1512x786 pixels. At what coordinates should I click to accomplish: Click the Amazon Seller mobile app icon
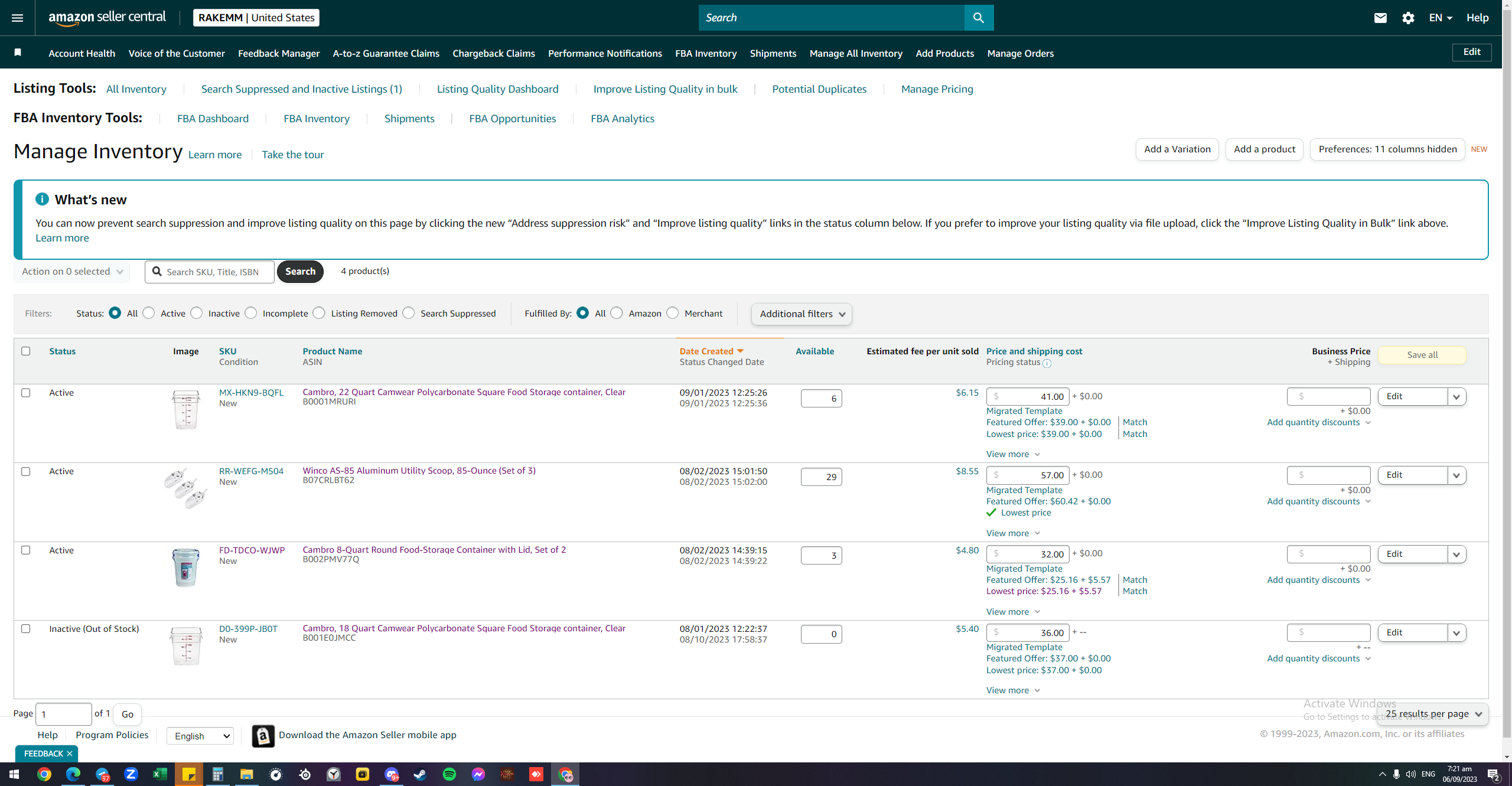[x=263, y=736]
